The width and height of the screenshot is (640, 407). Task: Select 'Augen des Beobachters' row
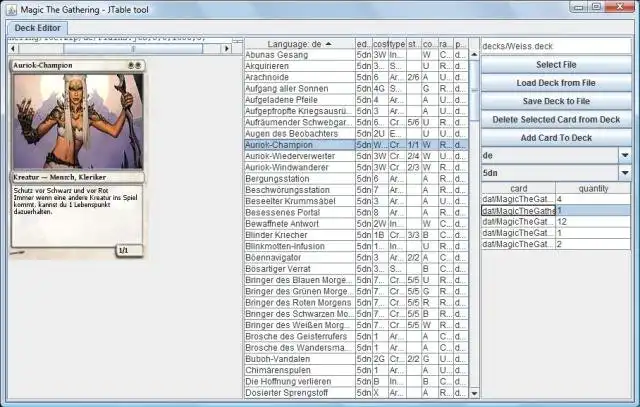click(x=356, y=133)
